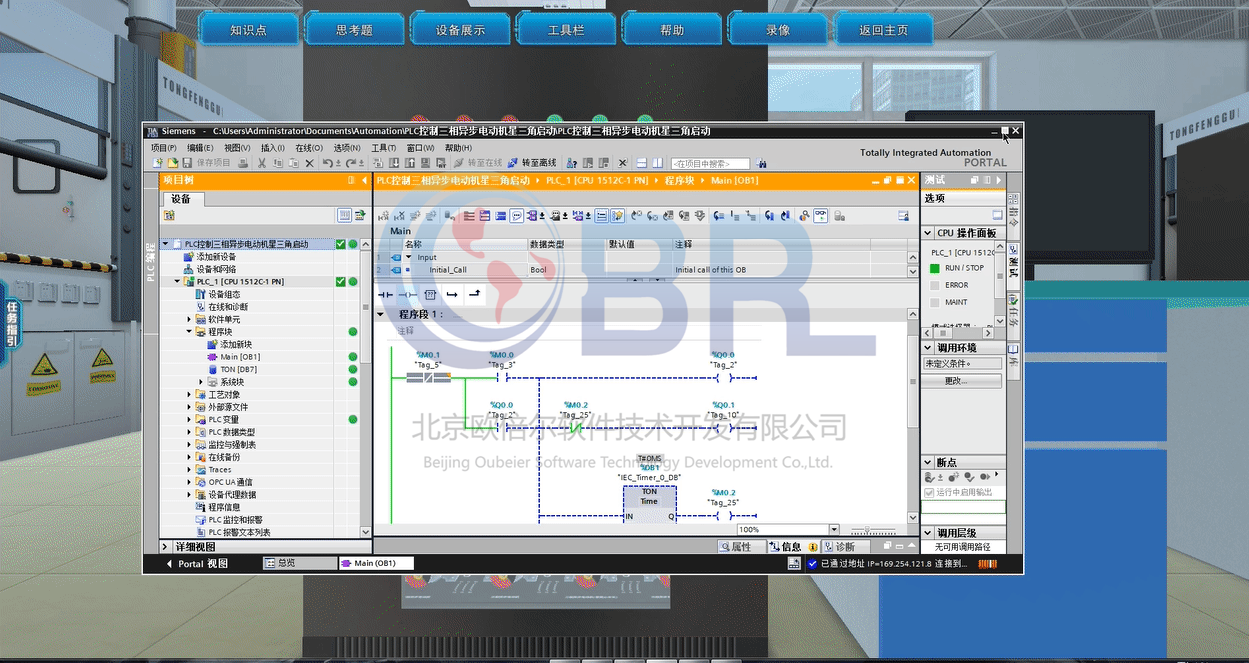Click the save project disk icon

pos(187,163)
